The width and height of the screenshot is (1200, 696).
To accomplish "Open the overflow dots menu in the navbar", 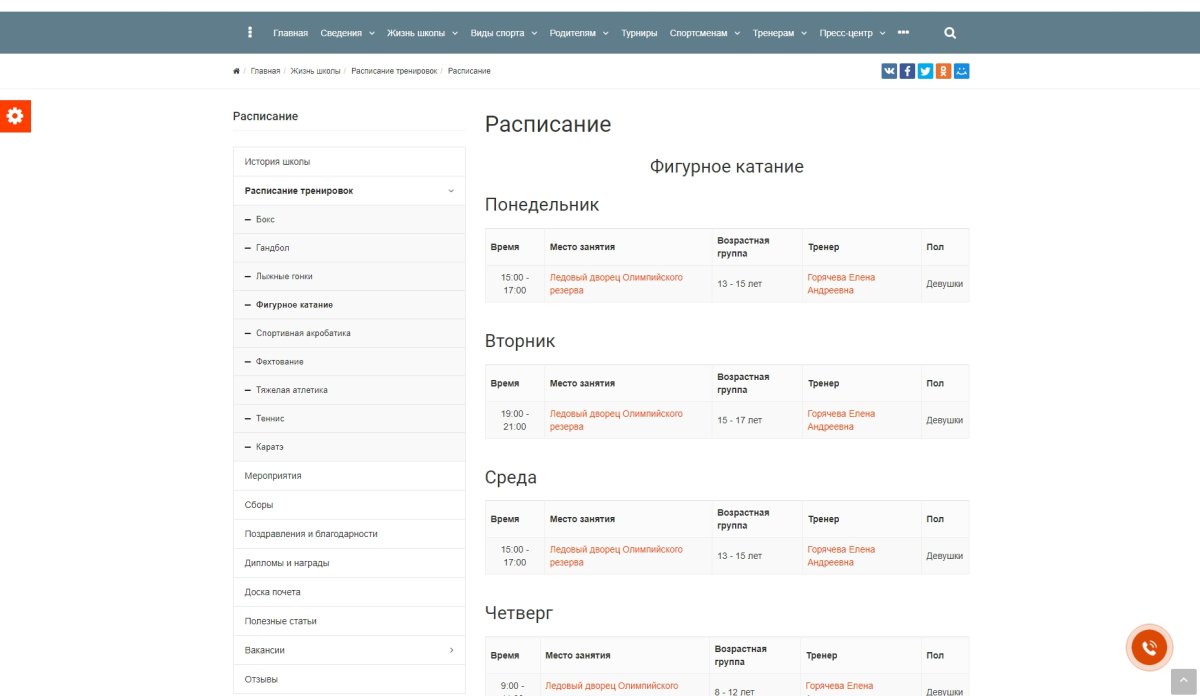I will (904, 32).
